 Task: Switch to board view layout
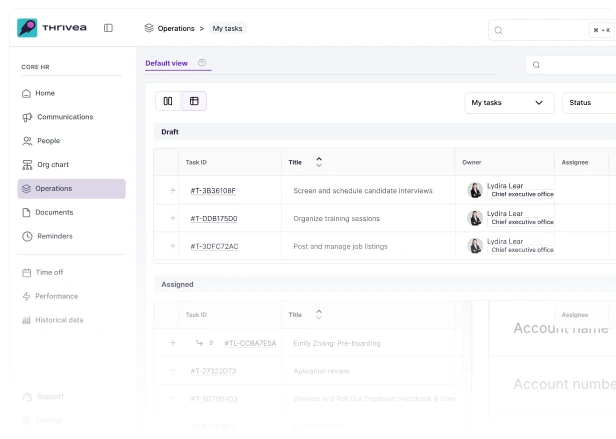[x=168, y=101]
